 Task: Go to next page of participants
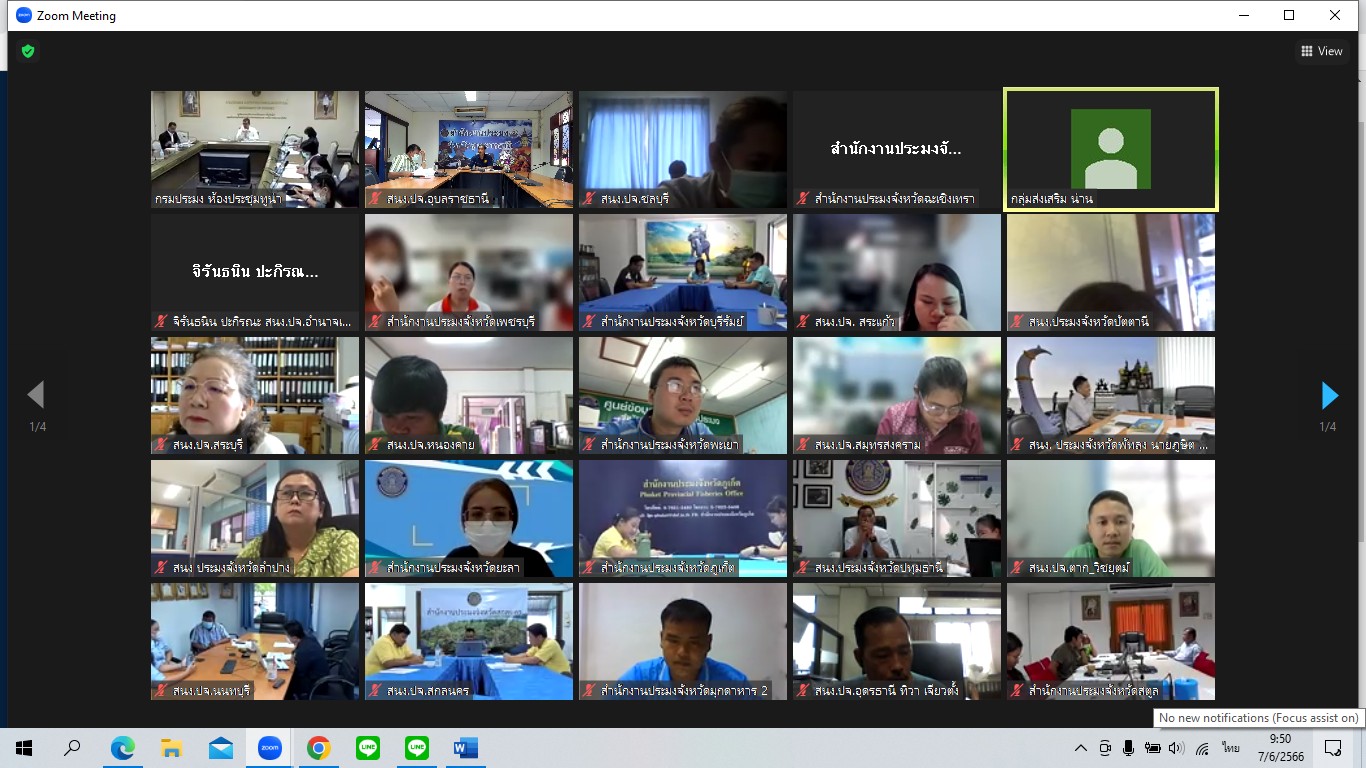pos(1329,396)
